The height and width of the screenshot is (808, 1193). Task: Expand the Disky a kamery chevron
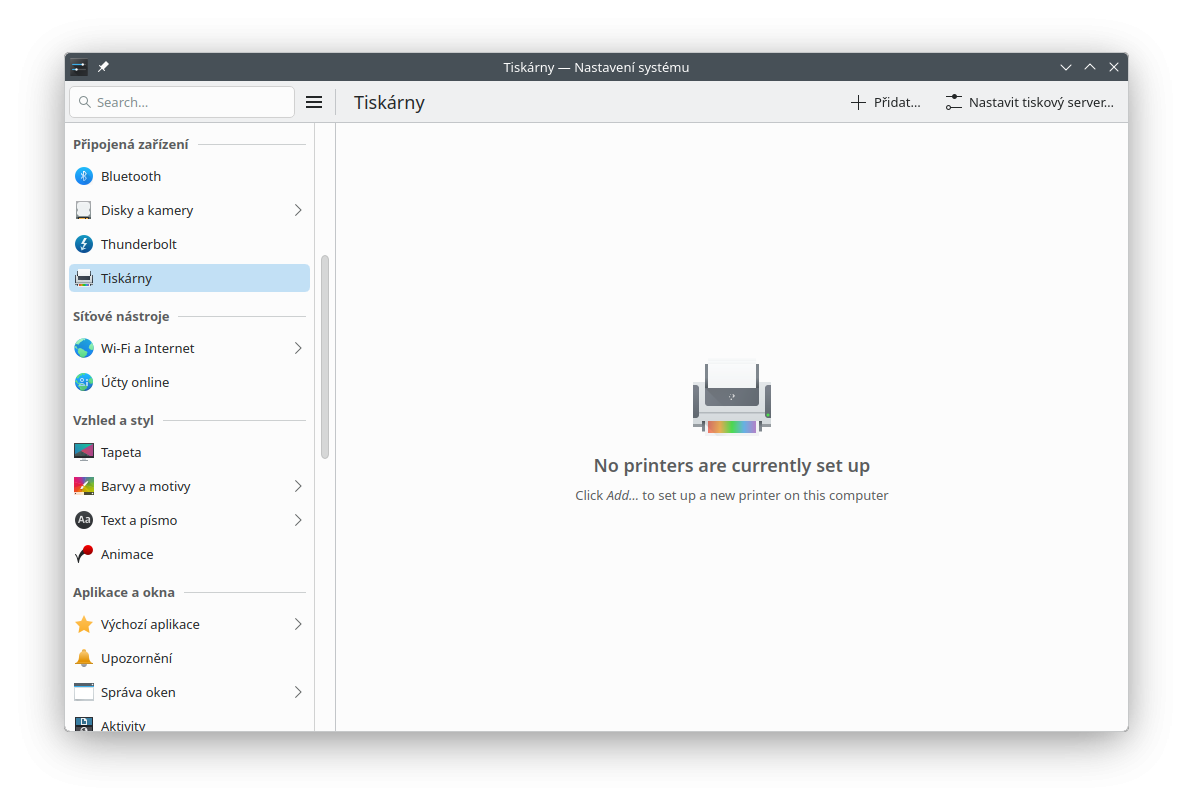(x=298, y=210)
